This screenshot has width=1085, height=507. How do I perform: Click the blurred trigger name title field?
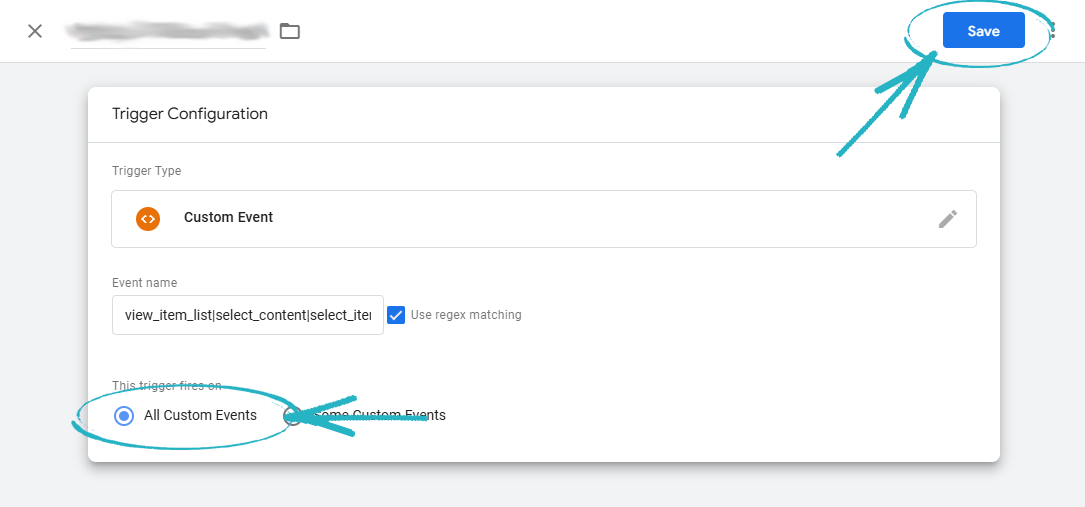coord(166,31)
